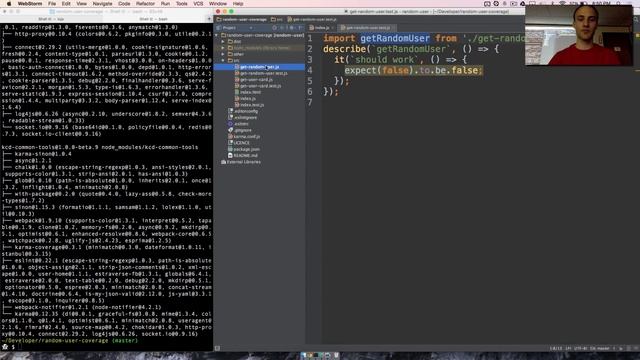This screenshot has width=640, height=360.
Task: Select index.js in project tree
Action: tap(248, 98)
